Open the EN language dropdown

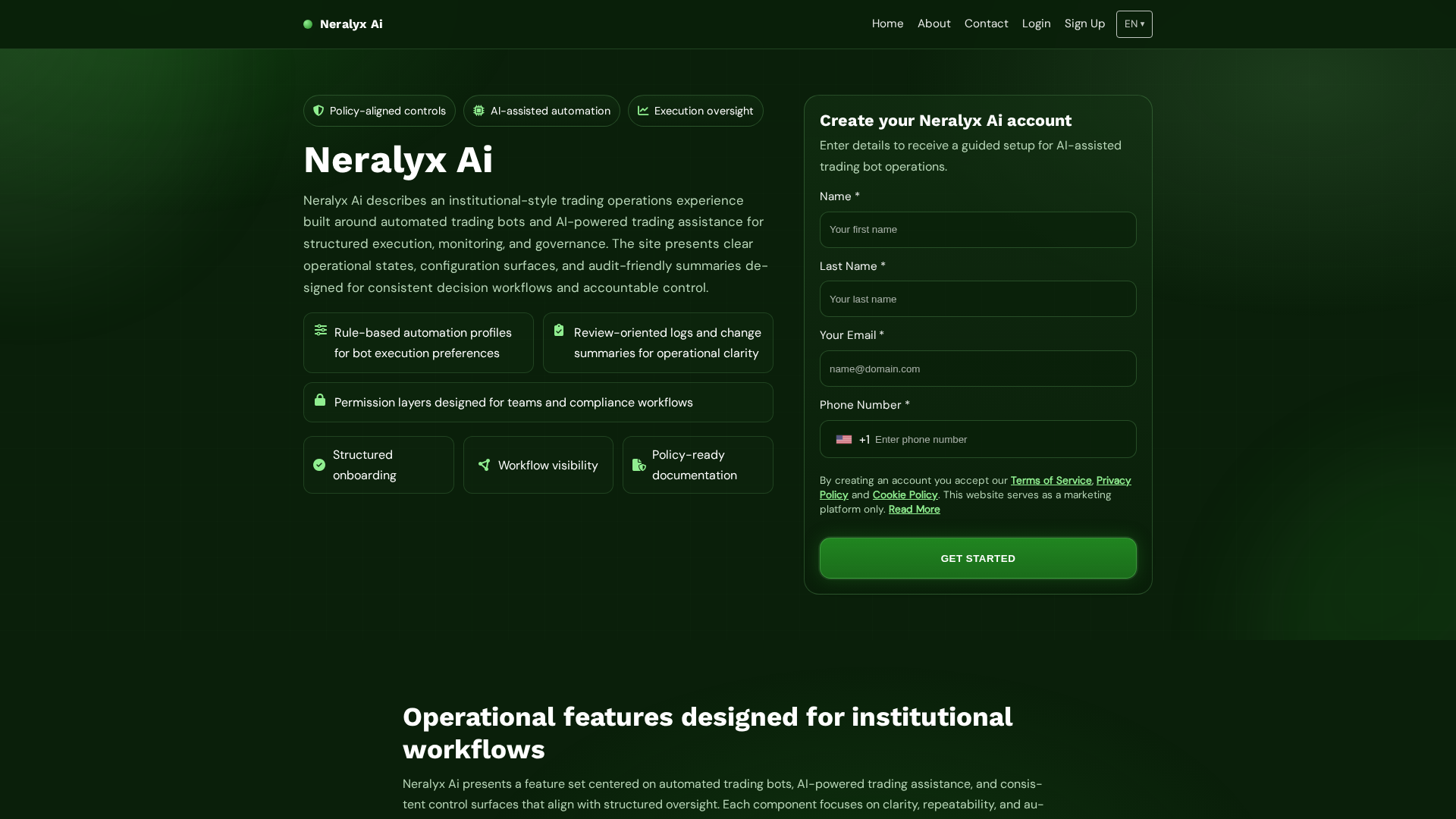click(1134, 24)
